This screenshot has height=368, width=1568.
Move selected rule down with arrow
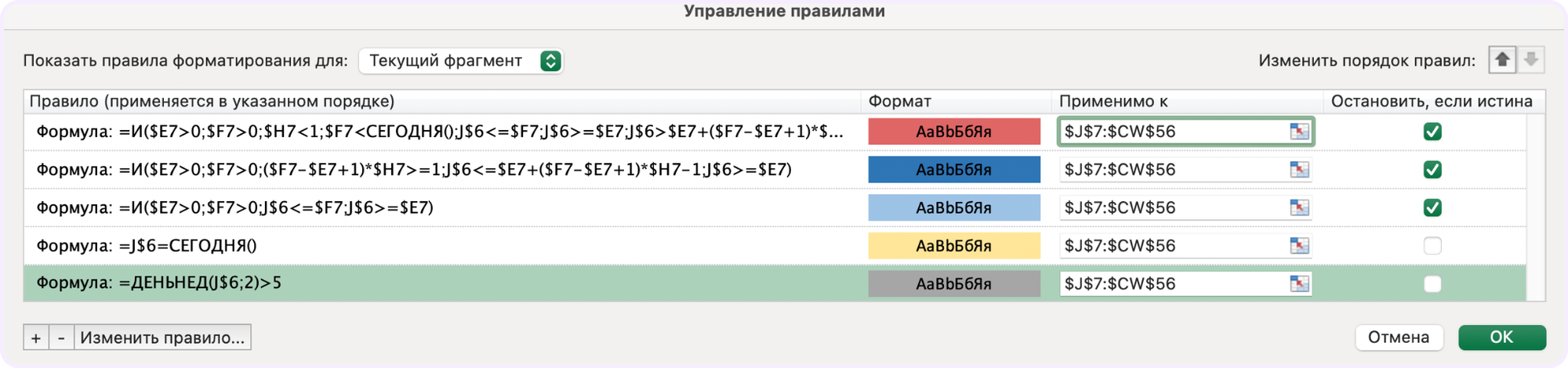point(1530,60)
